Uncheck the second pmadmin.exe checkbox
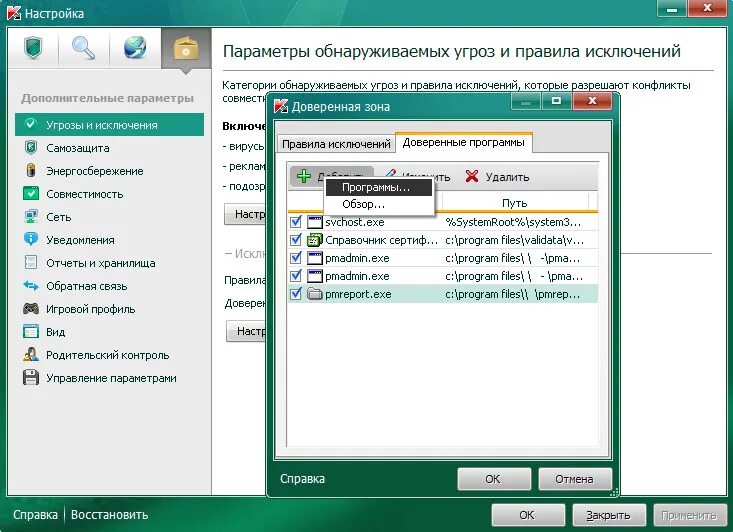 pyautogui.click(x=296, y=276)
